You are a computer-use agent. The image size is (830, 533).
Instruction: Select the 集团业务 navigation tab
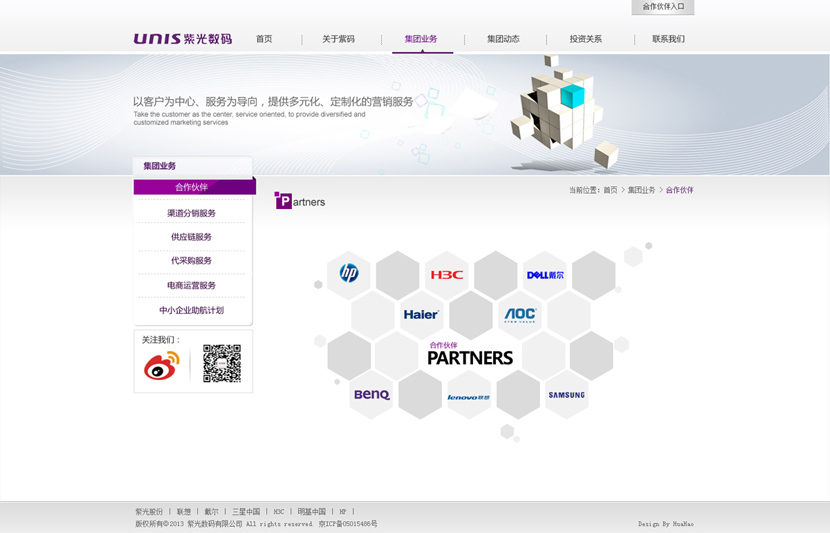tap(421, 39)
